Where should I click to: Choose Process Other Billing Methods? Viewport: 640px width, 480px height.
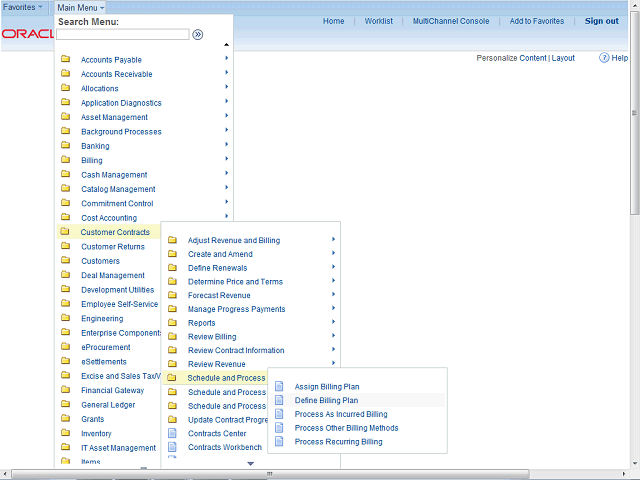click(346, 428)
